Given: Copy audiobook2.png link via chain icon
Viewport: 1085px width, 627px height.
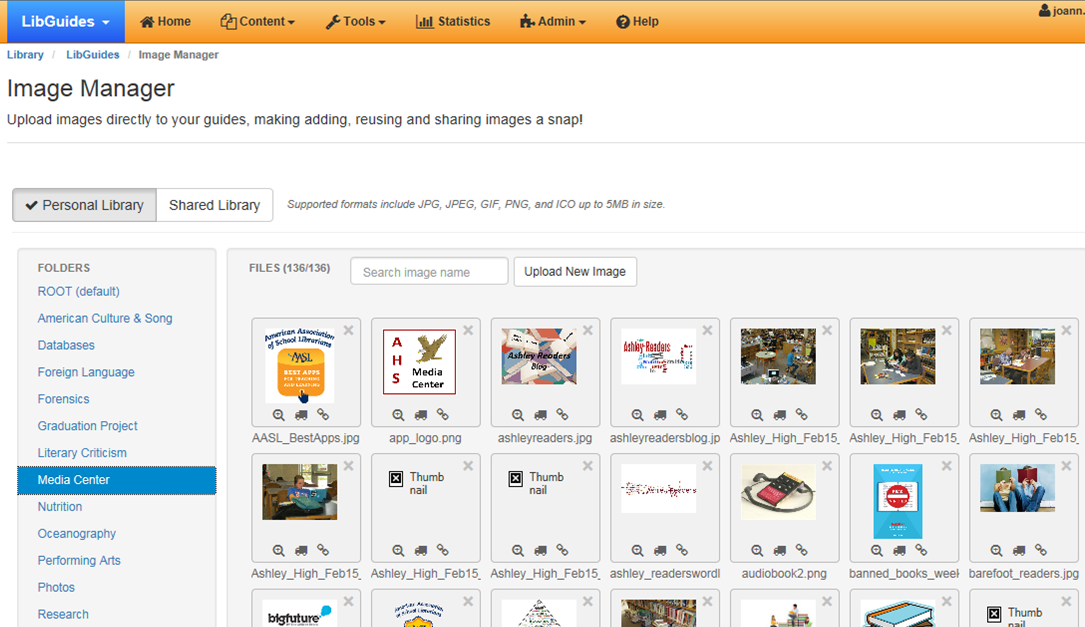Looking at the screenshot, I should pos(802,550).
